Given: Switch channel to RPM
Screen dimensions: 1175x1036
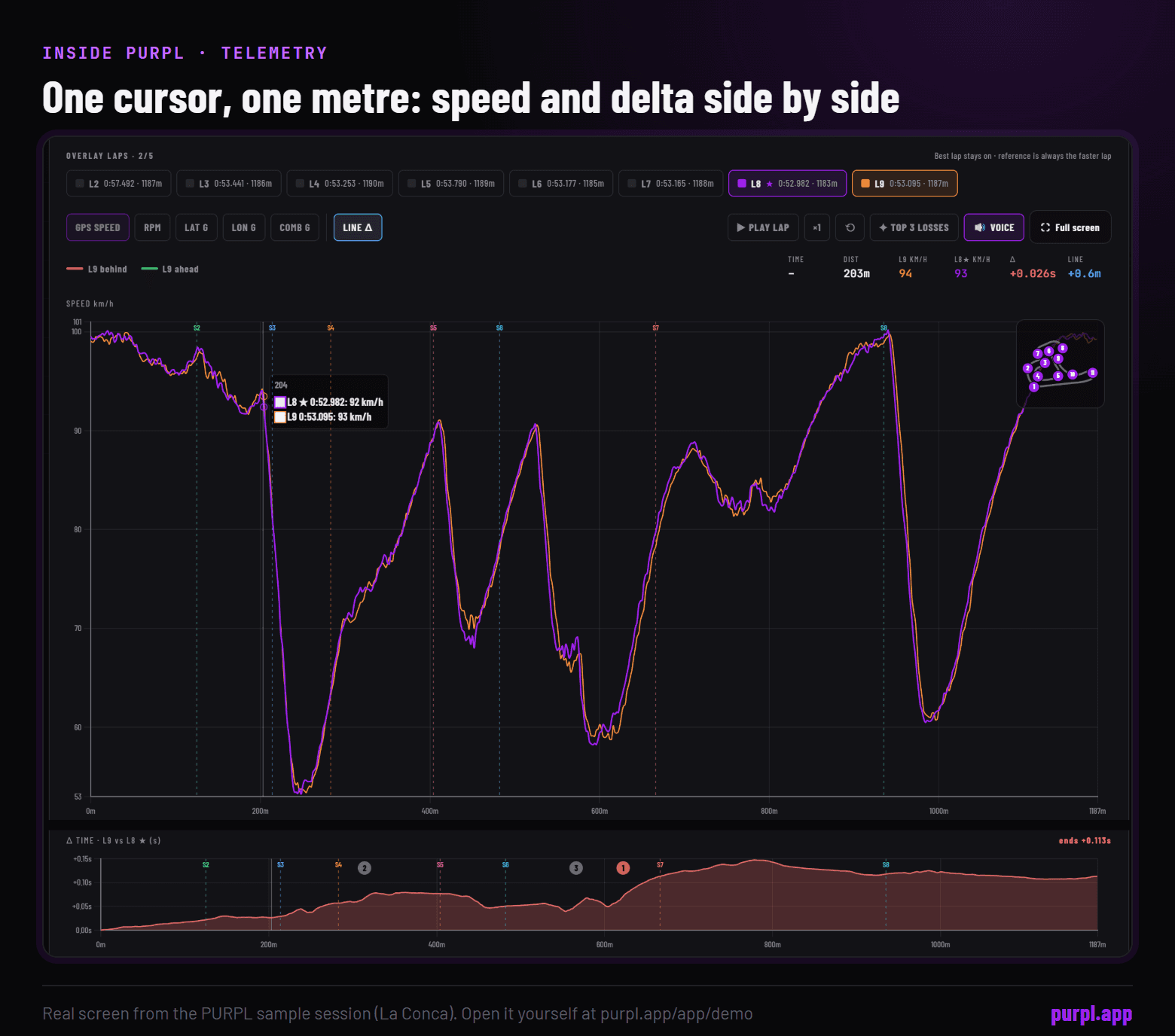Looking at the screenshot, I should coord(152,227).
